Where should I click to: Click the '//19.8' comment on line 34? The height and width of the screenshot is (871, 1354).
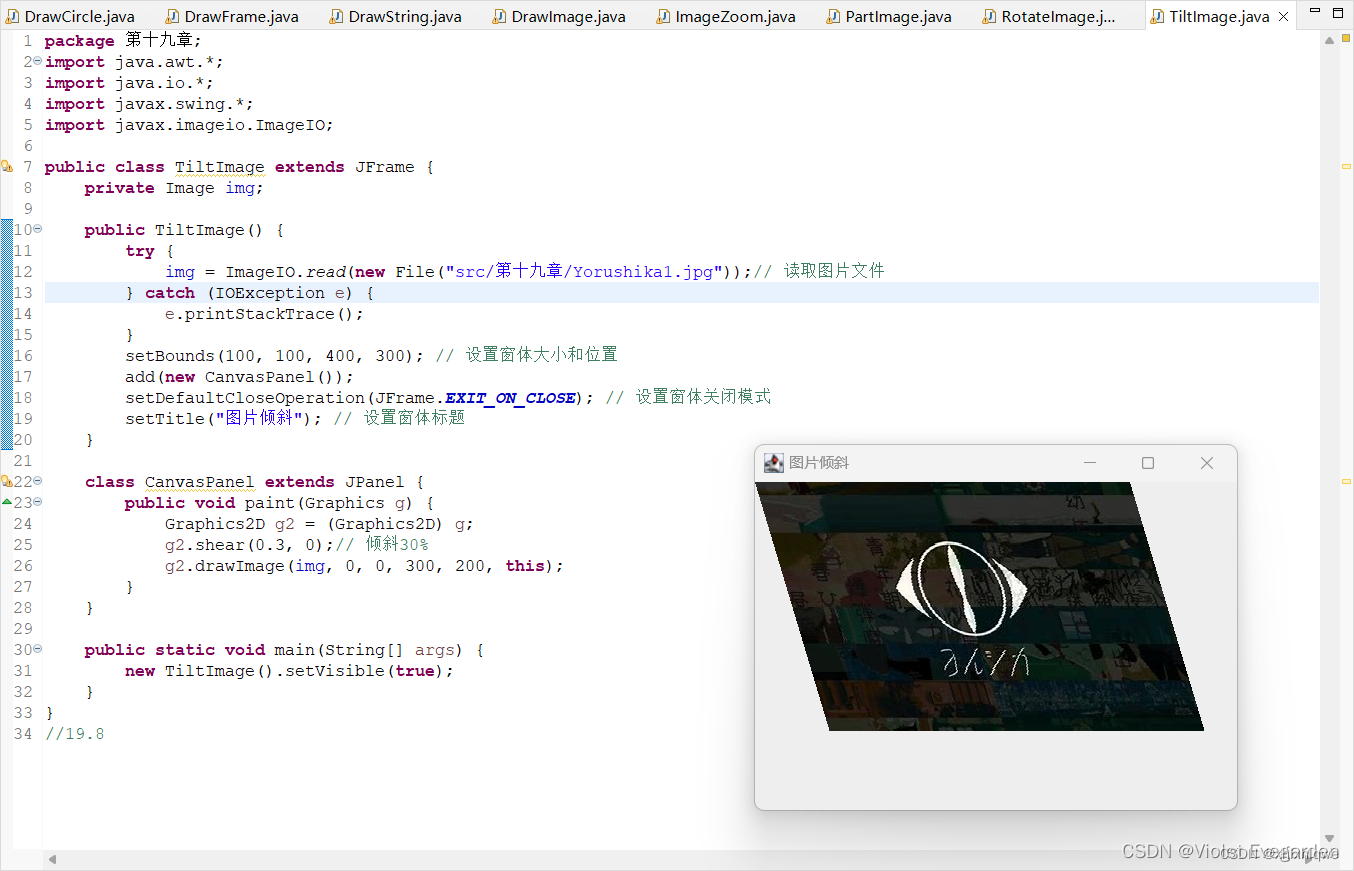[75, 734]
